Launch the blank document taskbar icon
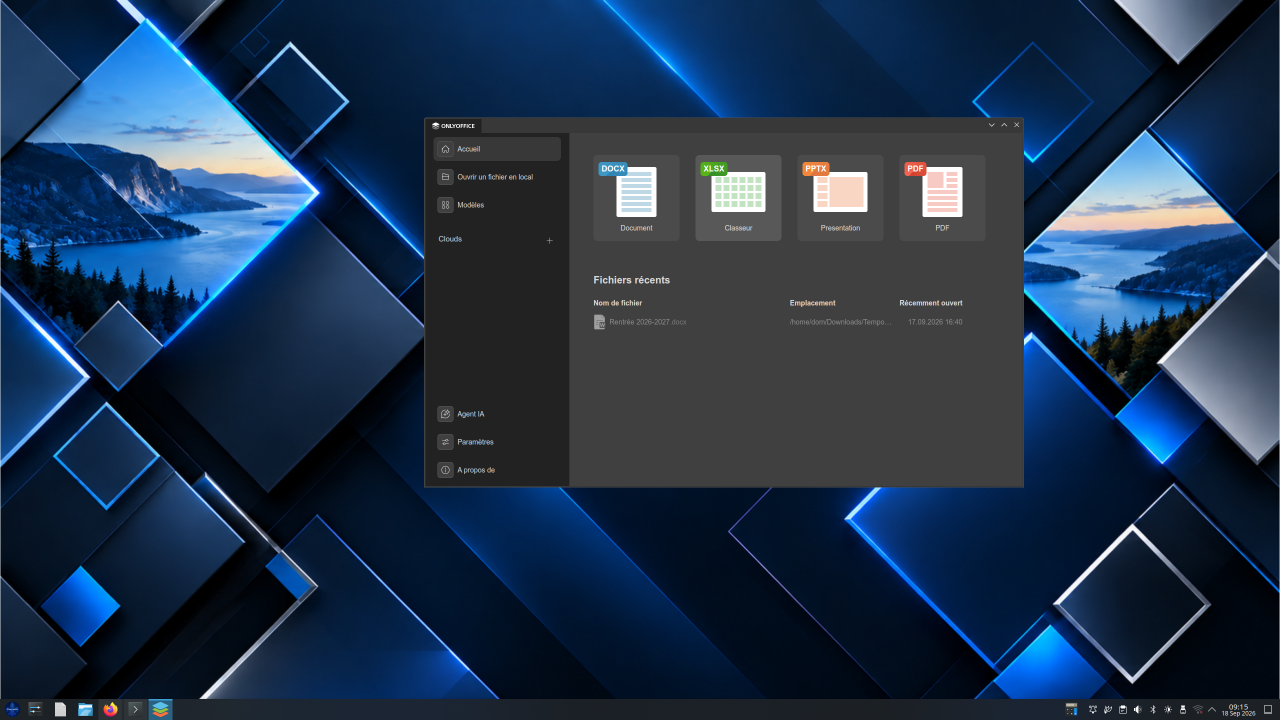1280x720 pixels. tap(60, 709)
